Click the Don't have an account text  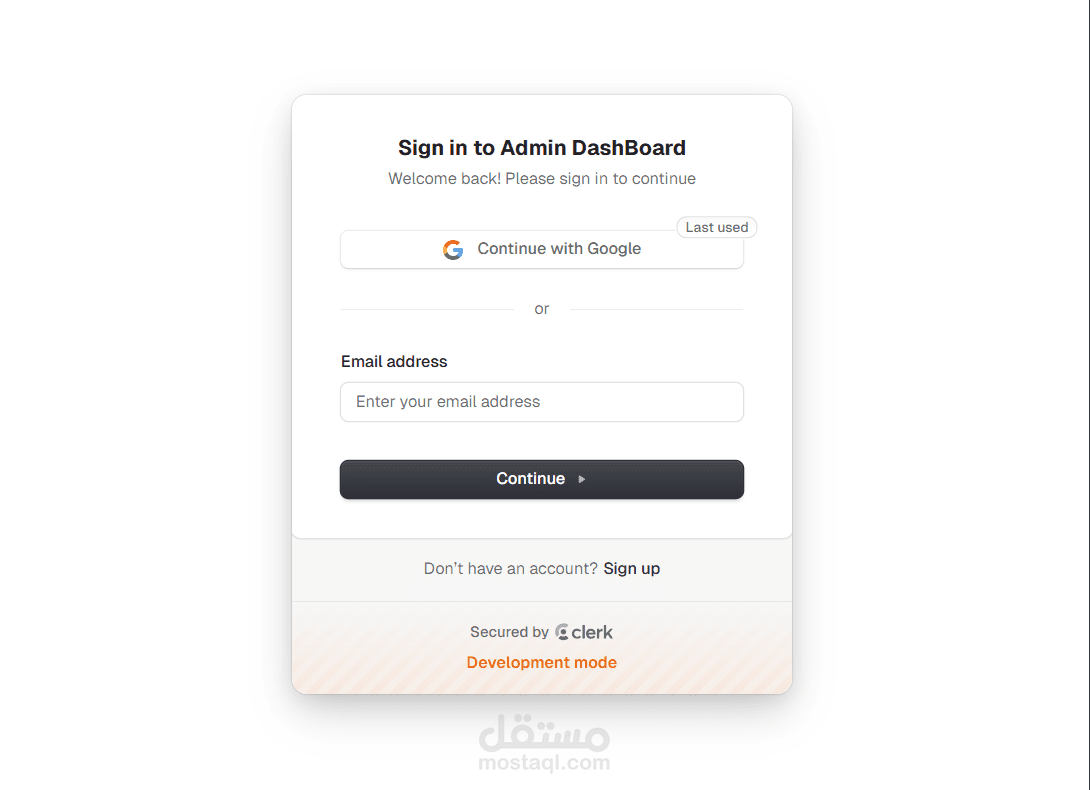[510, 569]
